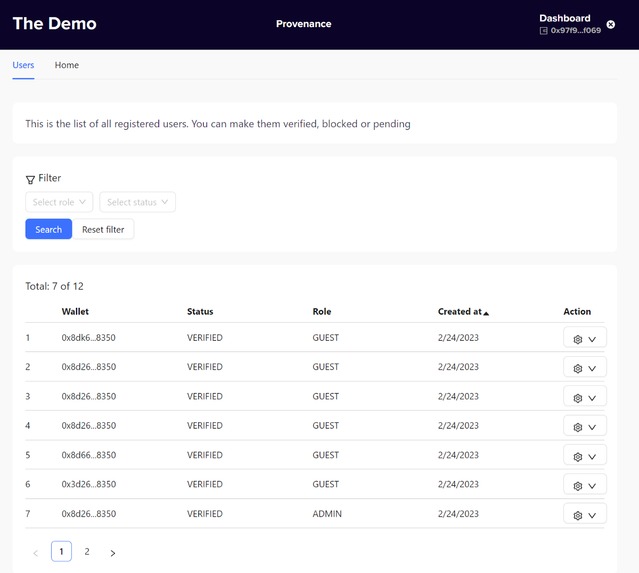Click VERIFIED status in row 1
Viewport: 639px width, 573px height.
click(x=205, y=337)
